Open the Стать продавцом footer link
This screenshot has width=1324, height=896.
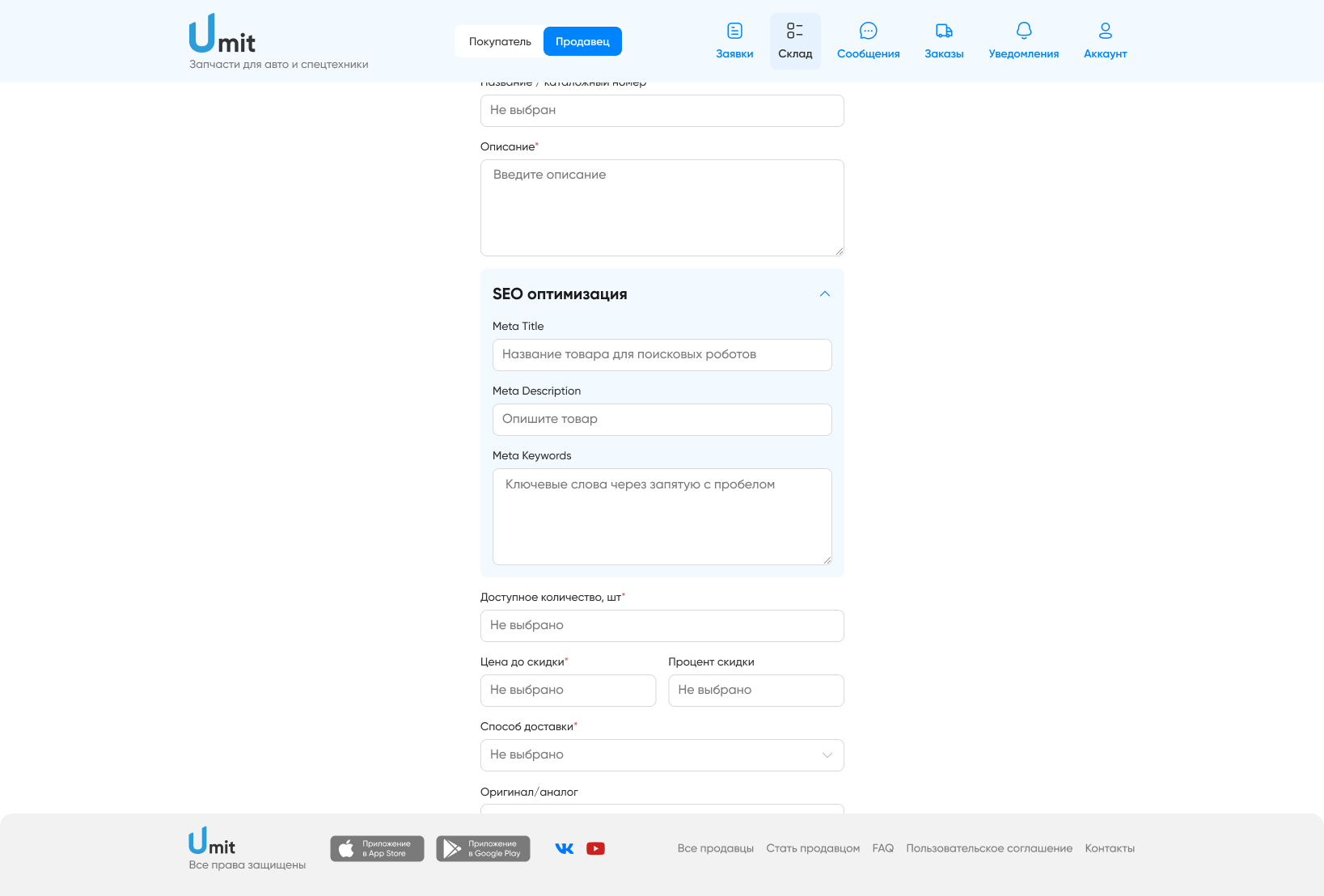click(x=813, y=848)
